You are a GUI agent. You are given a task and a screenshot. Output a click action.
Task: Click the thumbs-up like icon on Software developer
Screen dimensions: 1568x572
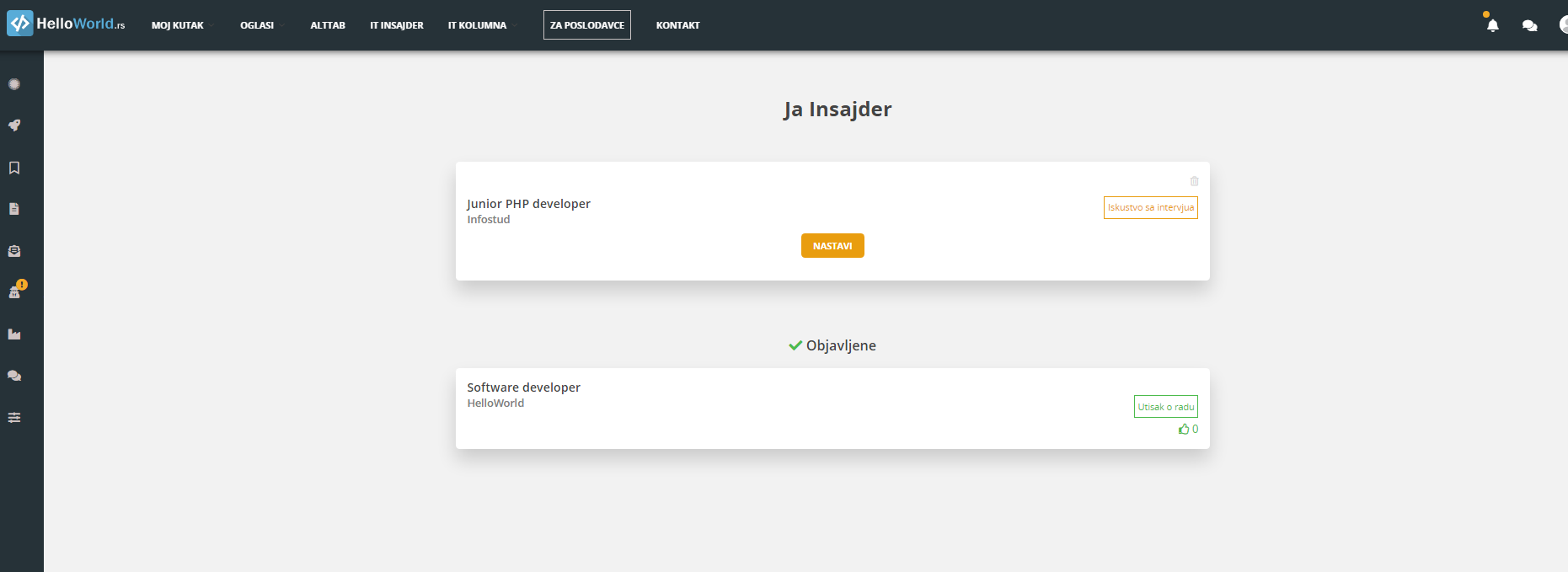(x=1184, y=429)
